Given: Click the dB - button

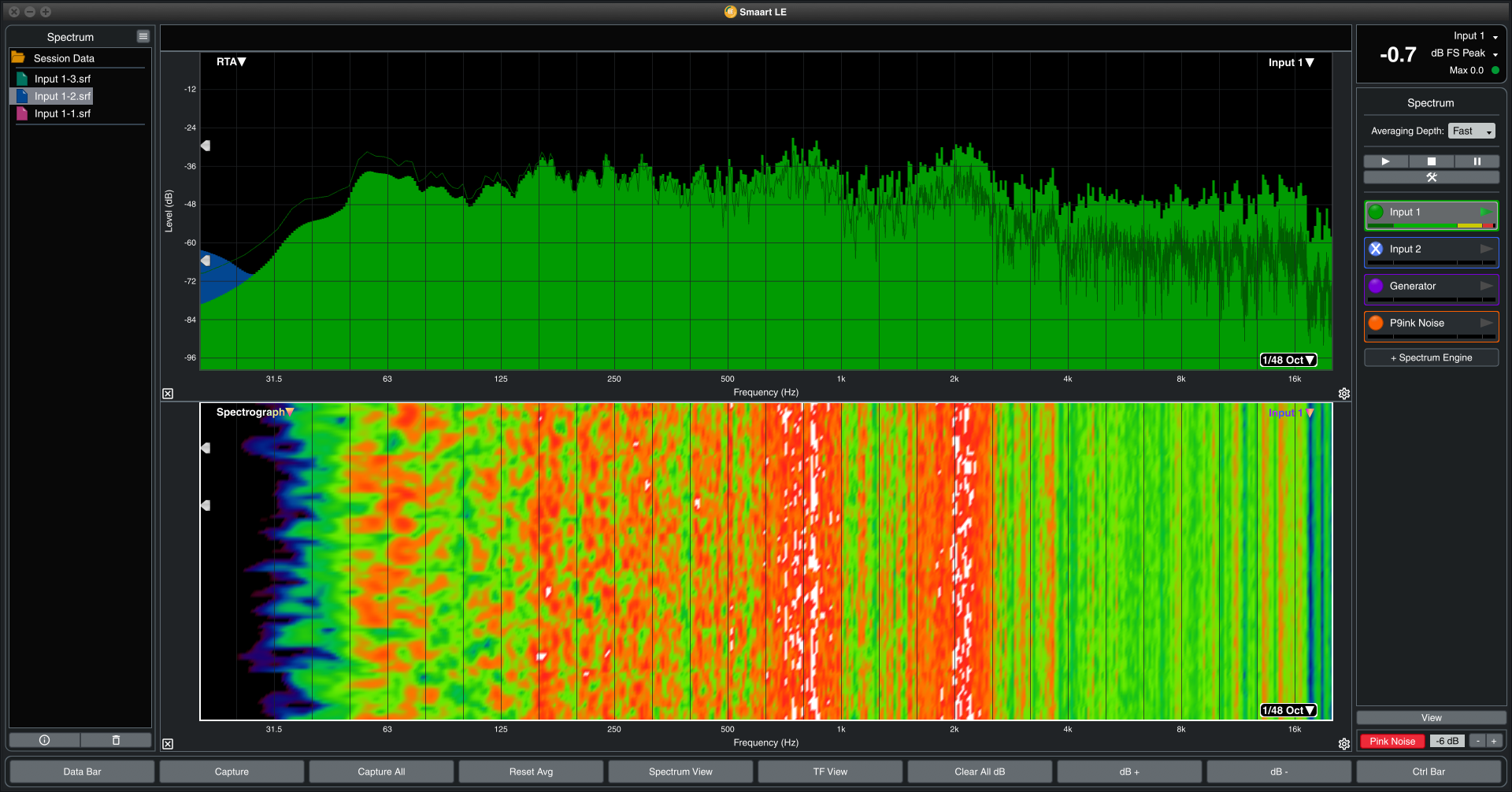Looking at the screenshot, I should tap(1279, 772).
